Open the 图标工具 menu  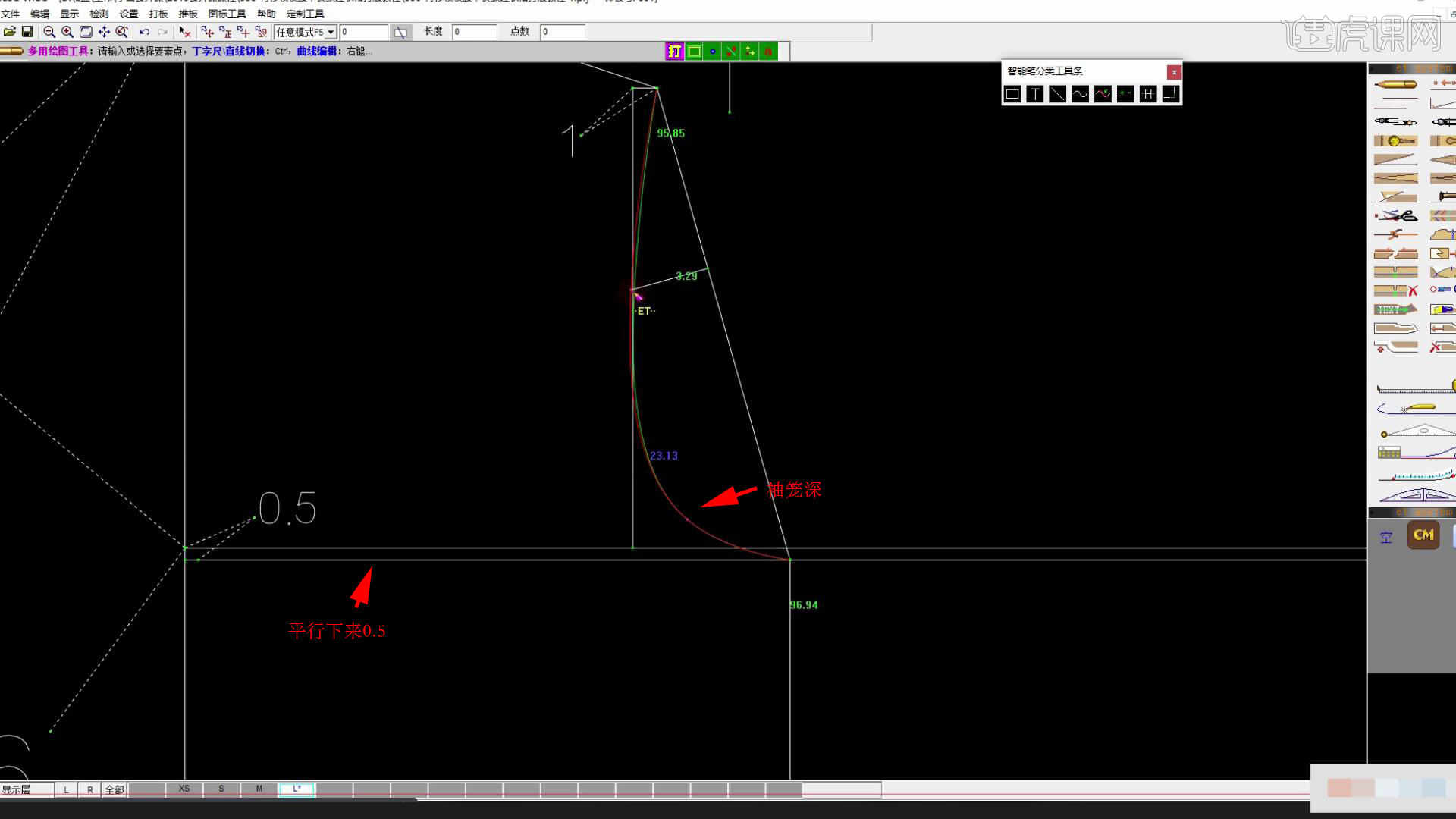pos(227,14)
